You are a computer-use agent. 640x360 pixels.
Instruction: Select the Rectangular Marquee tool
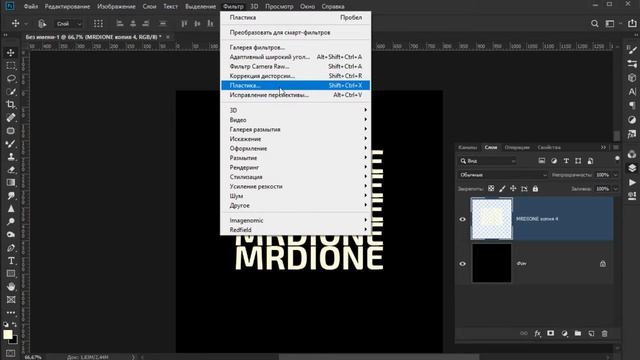pyautogui.click(x=11, y=66)
